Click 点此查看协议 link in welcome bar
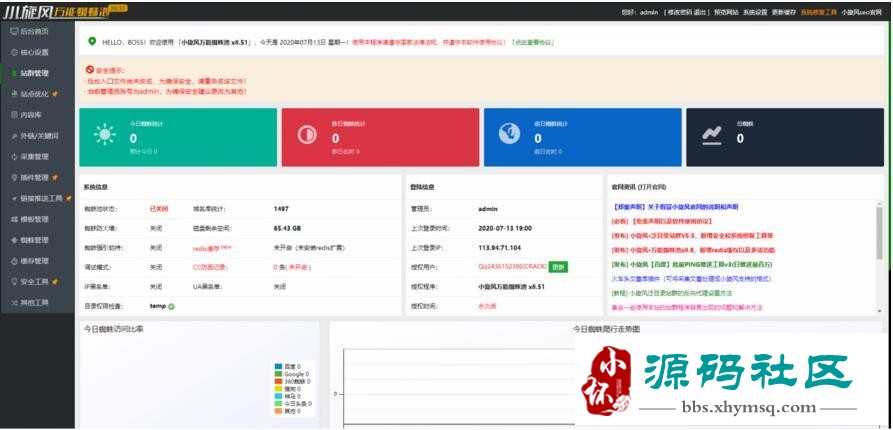 point(533,42)
